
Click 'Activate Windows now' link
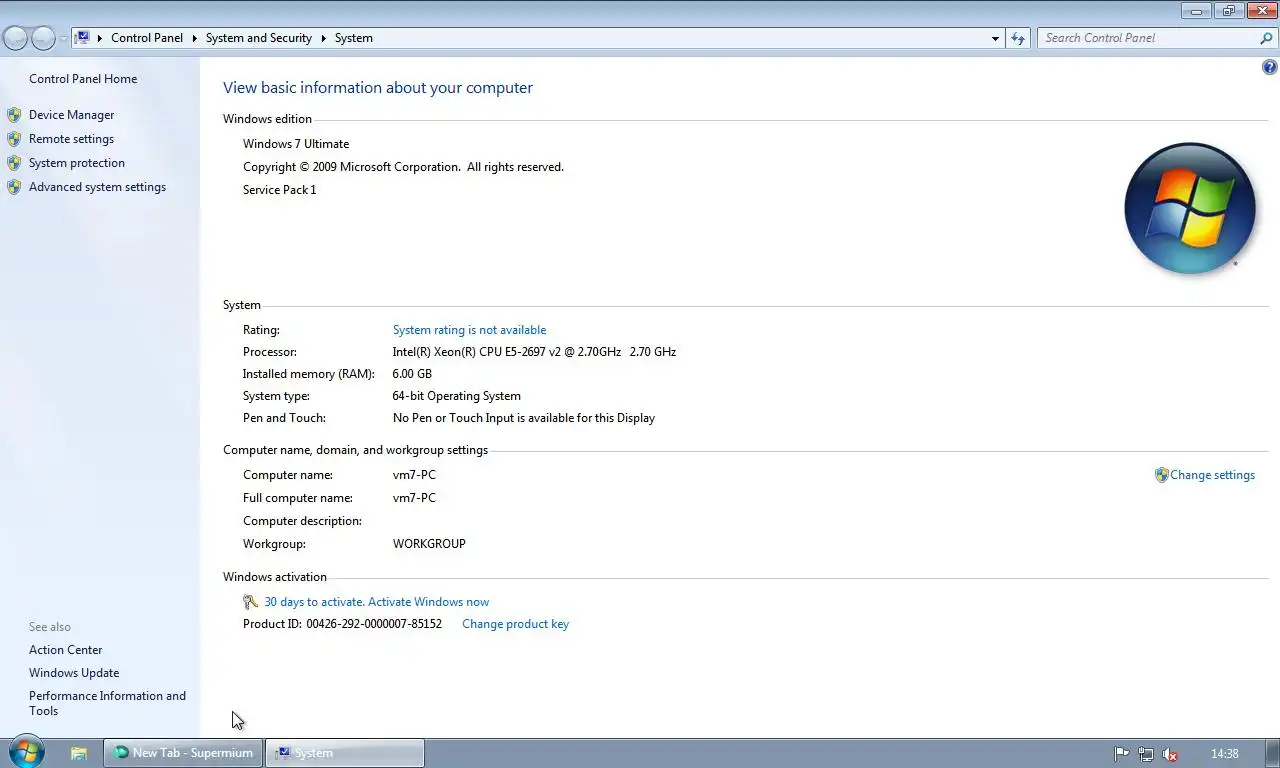point(428,602)
